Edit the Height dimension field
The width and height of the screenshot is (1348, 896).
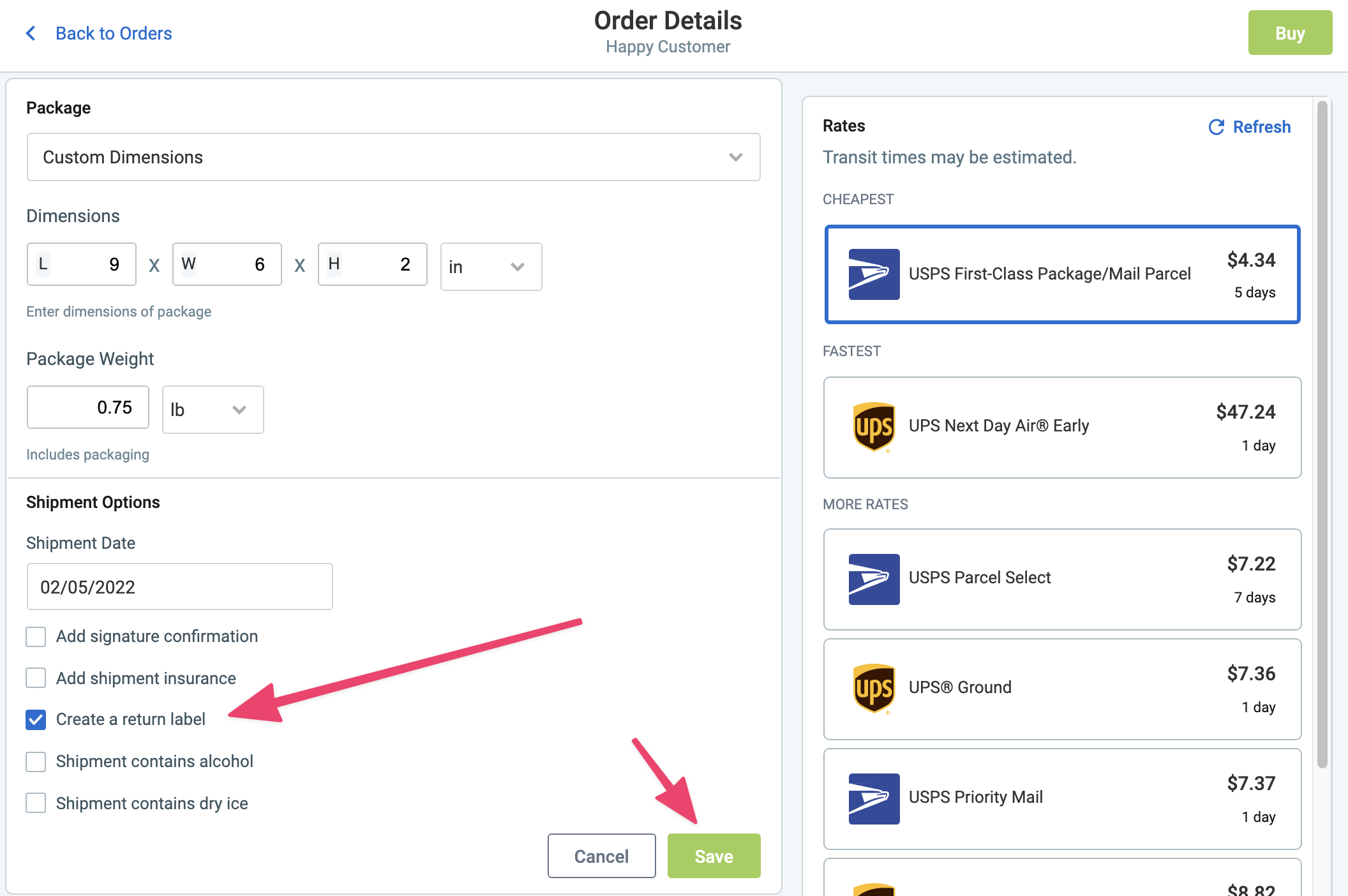[372, 264]
